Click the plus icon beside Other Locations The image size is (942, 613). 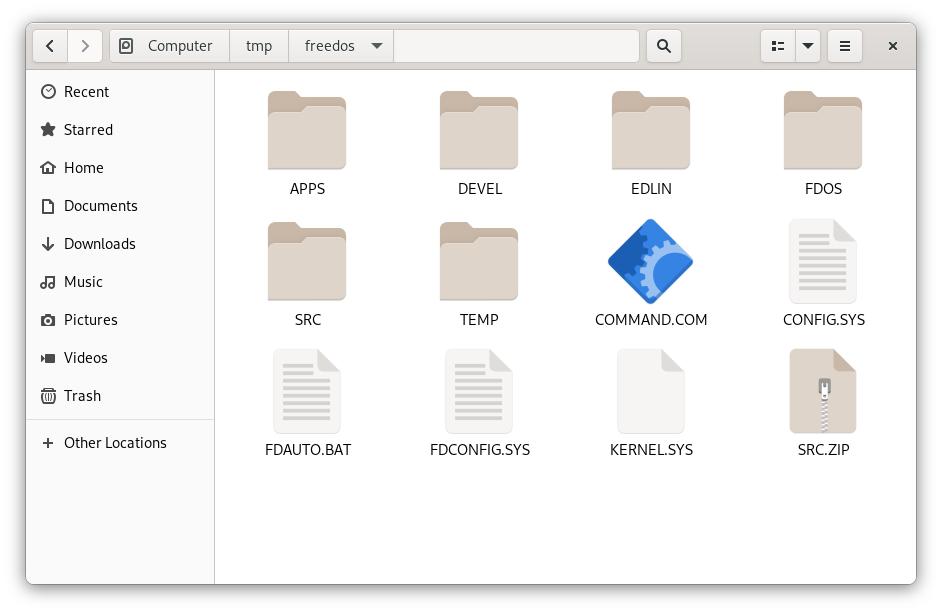pos(48,443)
